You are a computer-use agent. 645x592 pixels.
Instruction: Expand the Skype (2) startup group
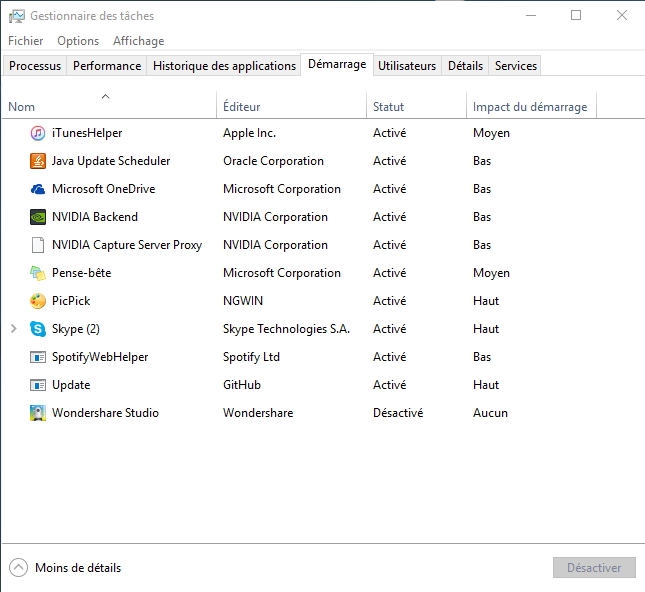click(x=14, y=329)
